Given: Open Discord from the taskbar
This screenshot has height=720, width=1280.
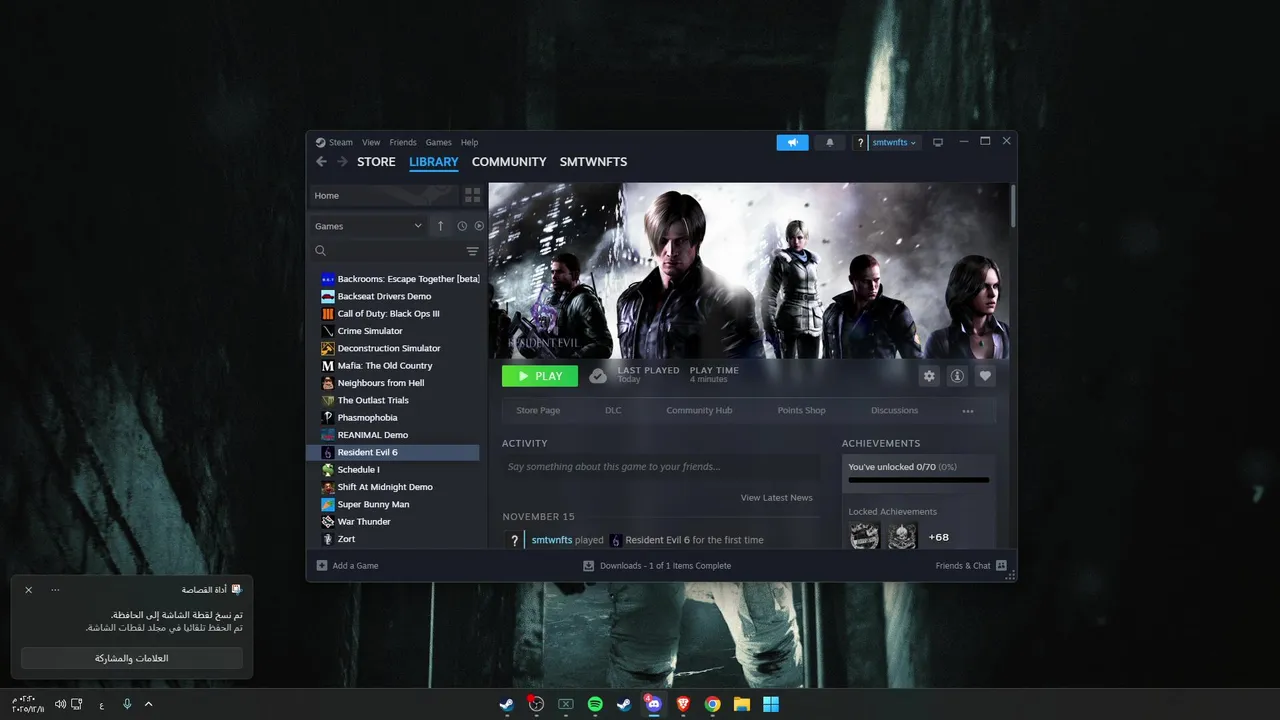Looking at the screenshot, I should point(654,704).
